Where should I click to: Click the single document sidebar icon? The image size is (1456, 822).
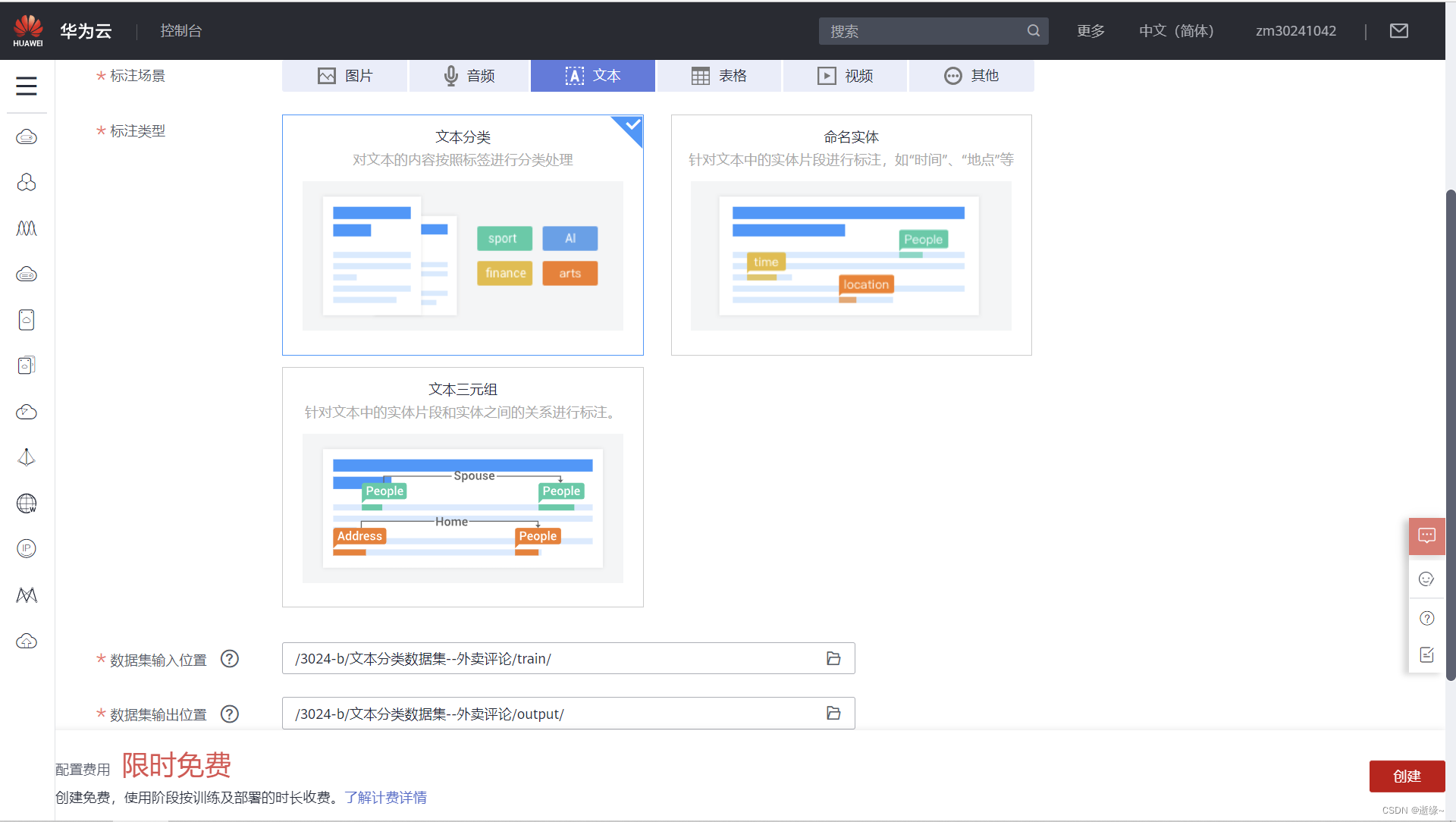(27, 320)
